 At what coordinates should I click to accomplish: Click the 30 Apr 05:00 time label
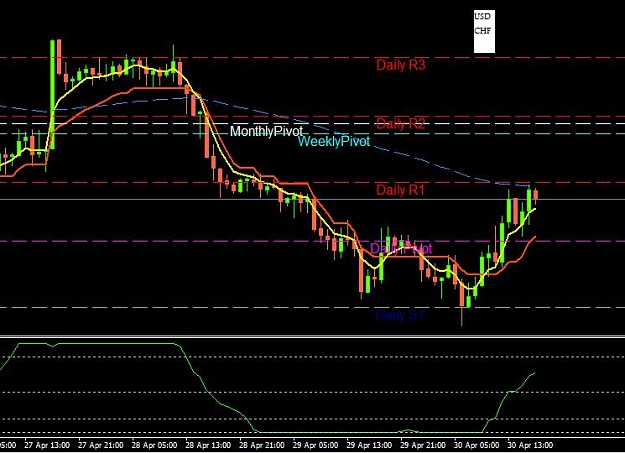pyautogui.click(x=476, y=445)
